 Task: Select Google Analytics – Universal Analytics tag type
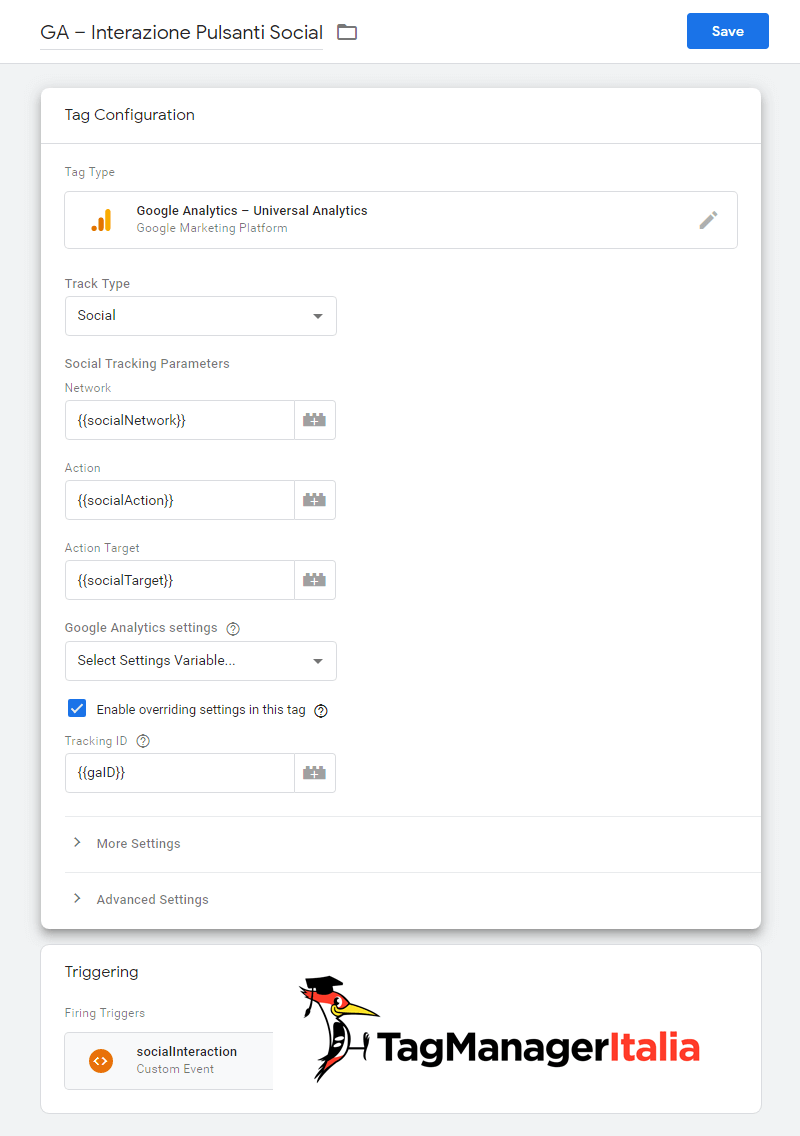click(x=401, y=220)
